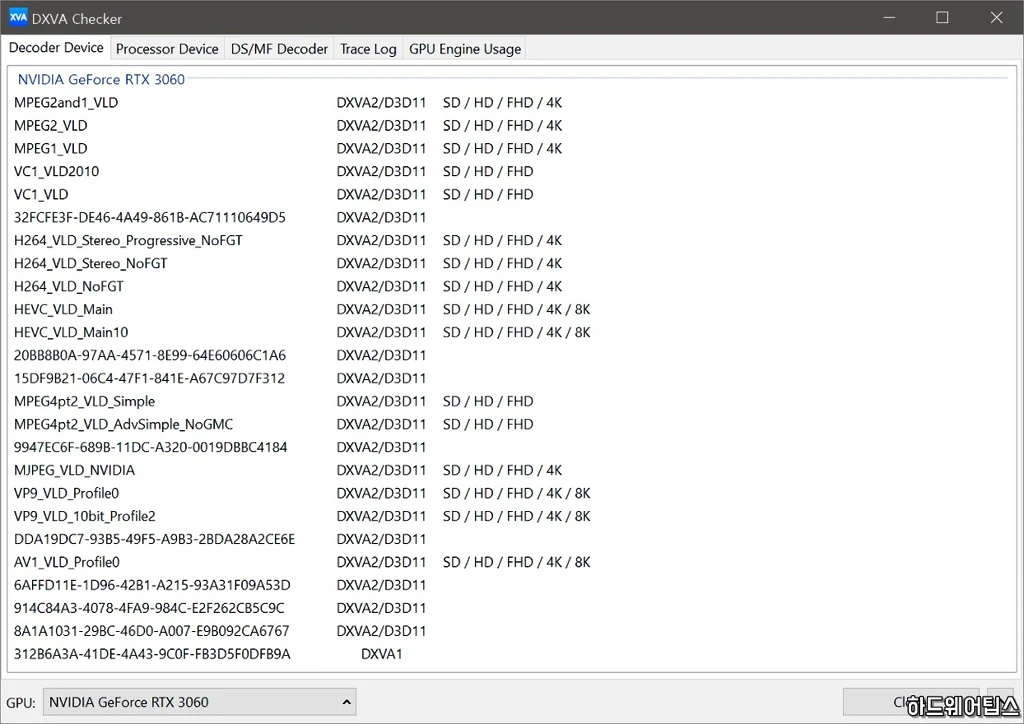Open the Processor Device tab
The width and height of the screenshot is (1024, 724).
click(167, 49)
